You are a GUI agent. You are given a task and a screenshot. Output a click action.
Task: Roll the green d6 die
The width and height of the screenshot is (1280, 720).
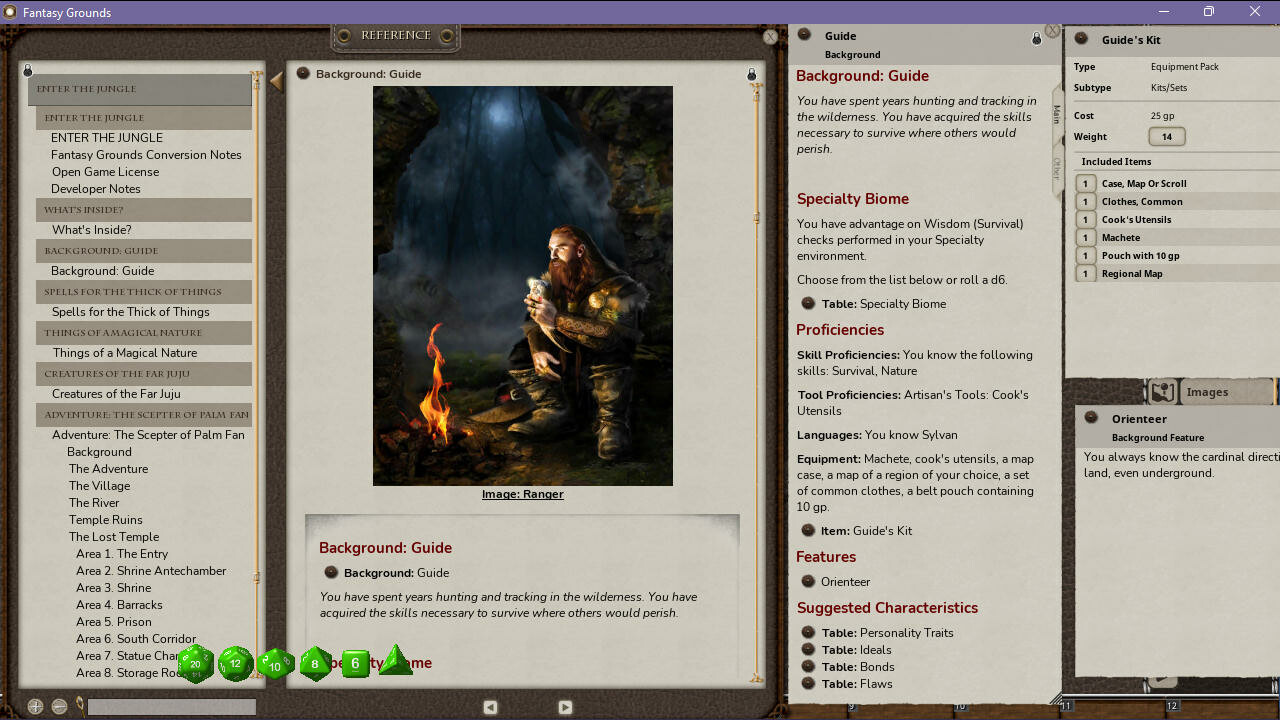354,663
